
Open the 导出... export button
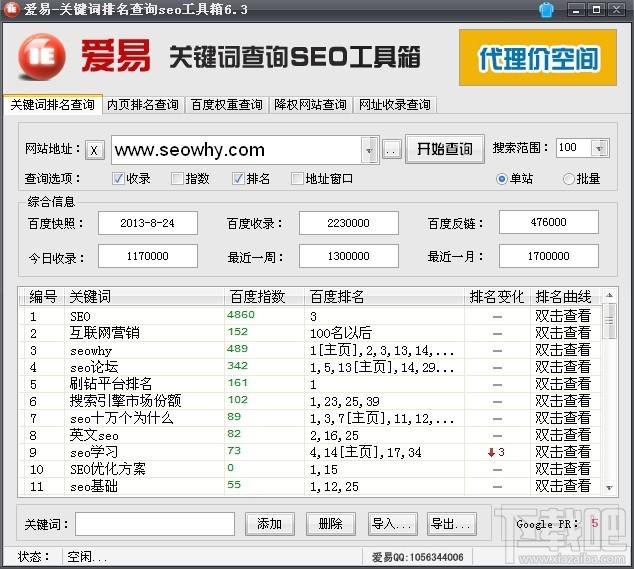[x=451, y=524]
